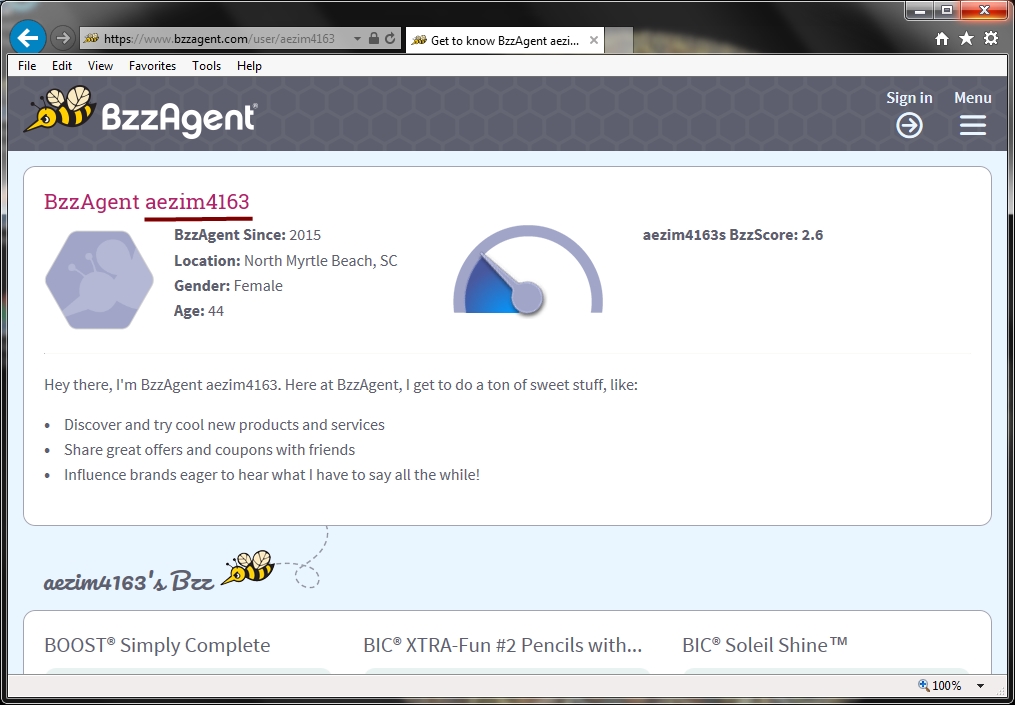Click 'Influence brands eager to hear' bullet
This screenshot has width=1015, height=705.
(x=272, y=475)
